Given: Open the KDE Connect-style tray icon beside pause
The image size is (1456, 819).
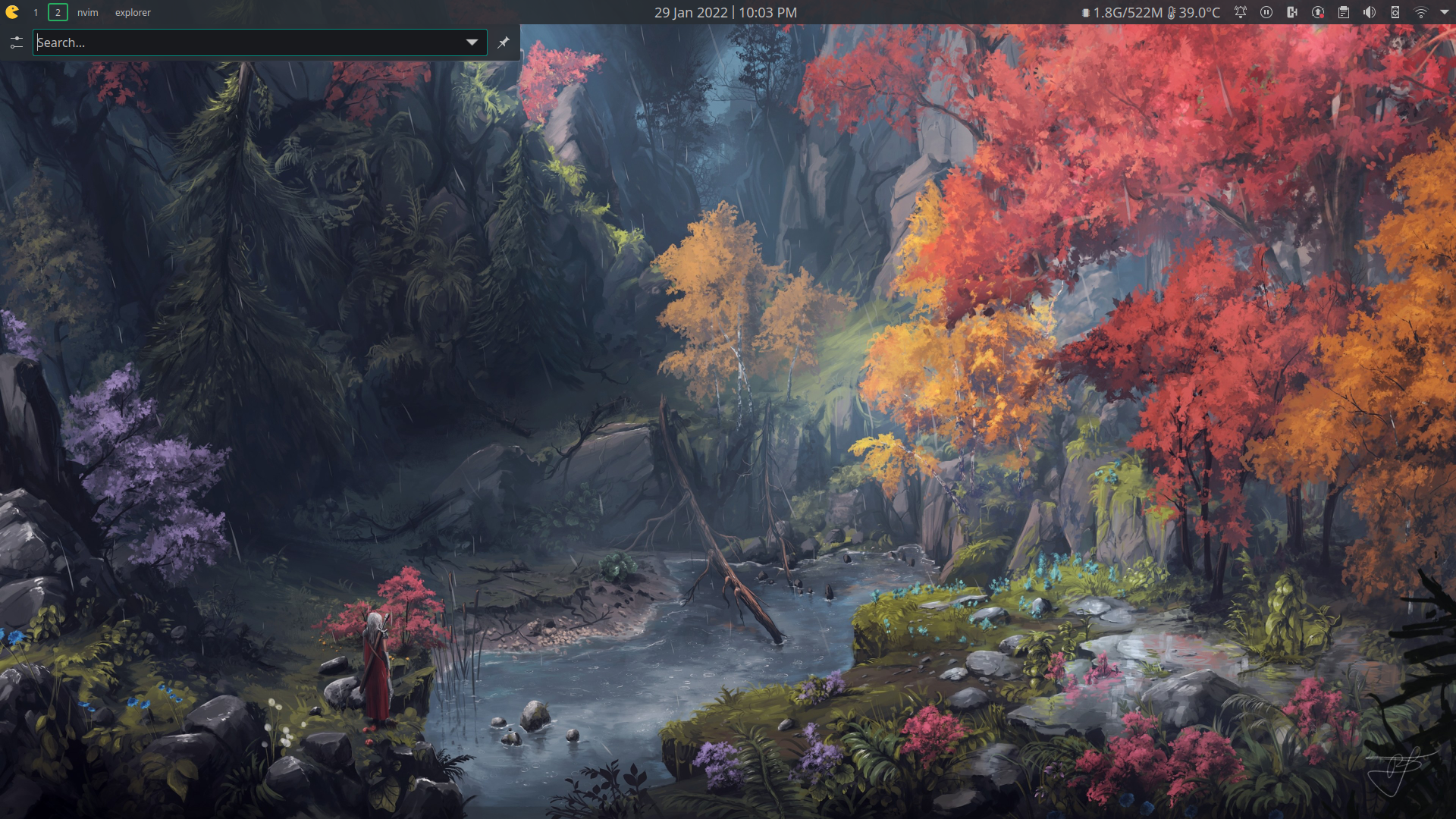Looking at the screenshot, I should click(x=1292, y=12).
